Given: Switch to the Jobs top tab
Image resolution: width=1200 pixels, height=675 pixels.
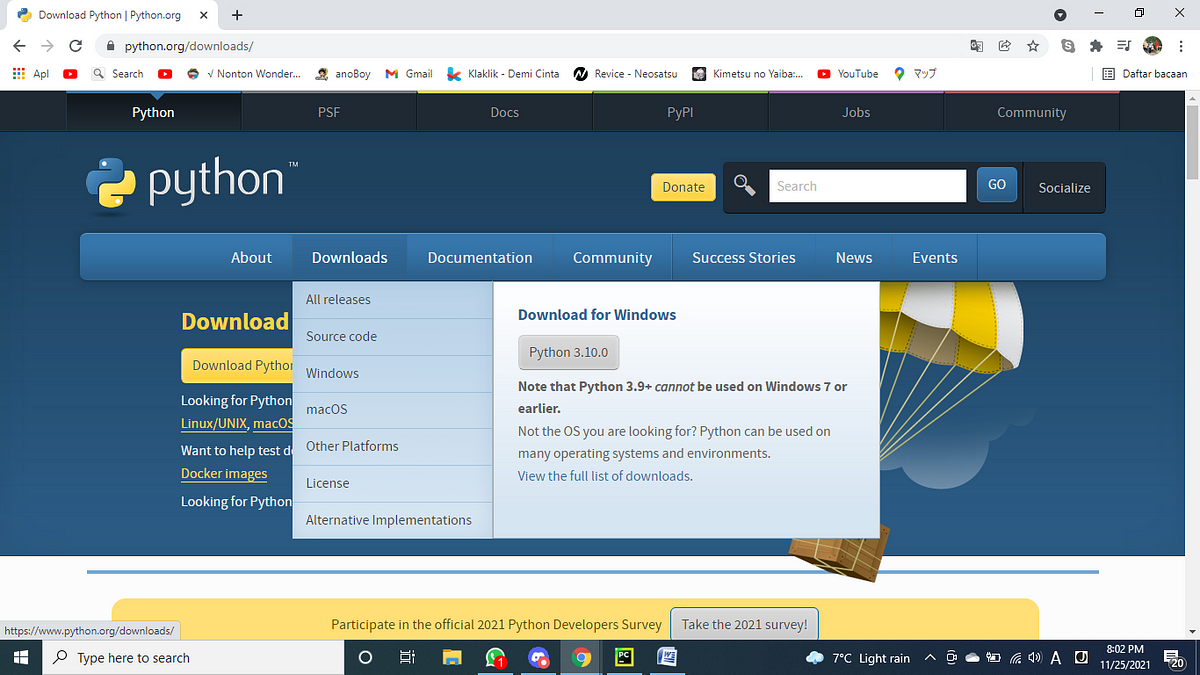Looking at the screenshot, I should point(856,112).
